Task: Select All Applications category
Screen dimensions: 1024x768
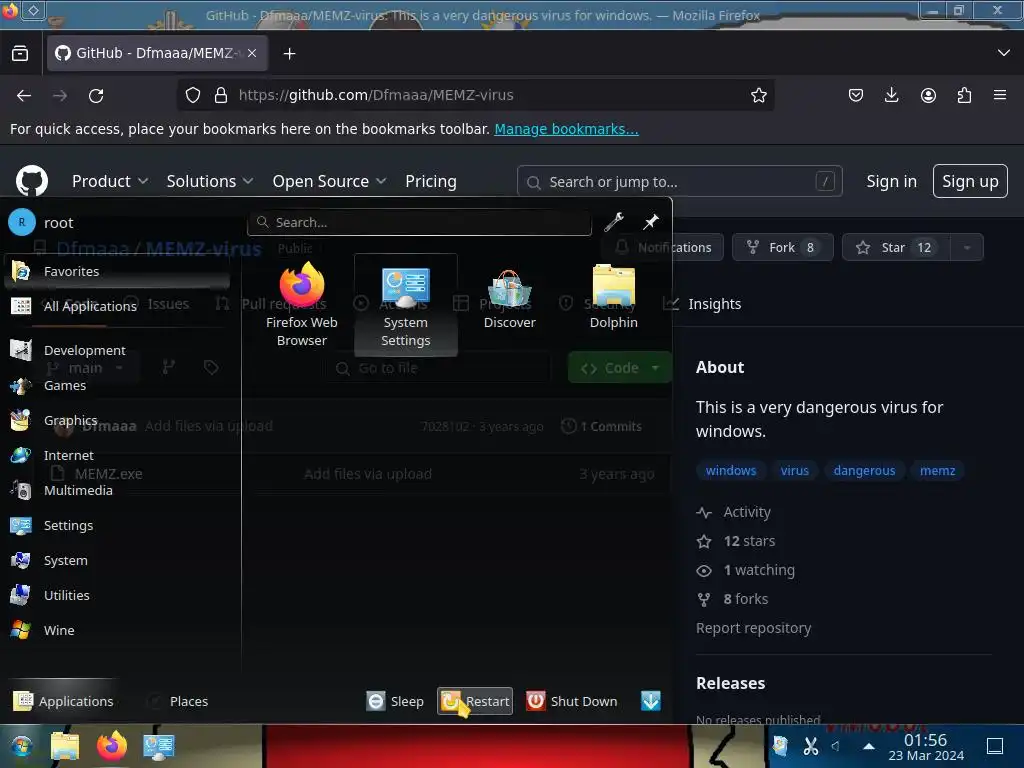Action: point(118,306)
